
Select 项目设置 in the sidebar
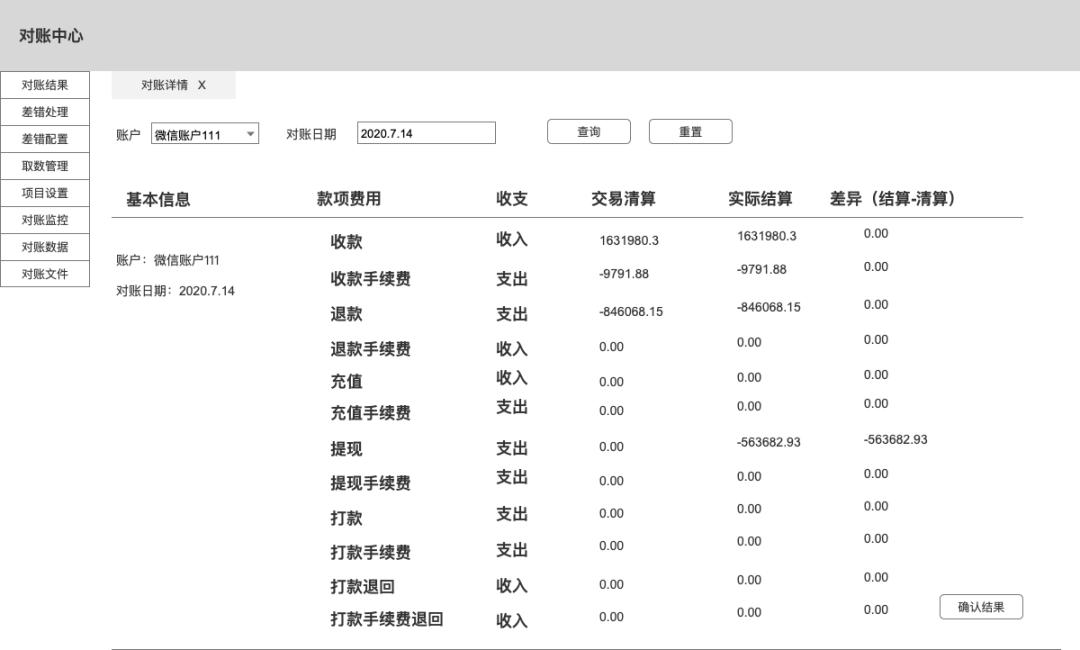point(44,192)
